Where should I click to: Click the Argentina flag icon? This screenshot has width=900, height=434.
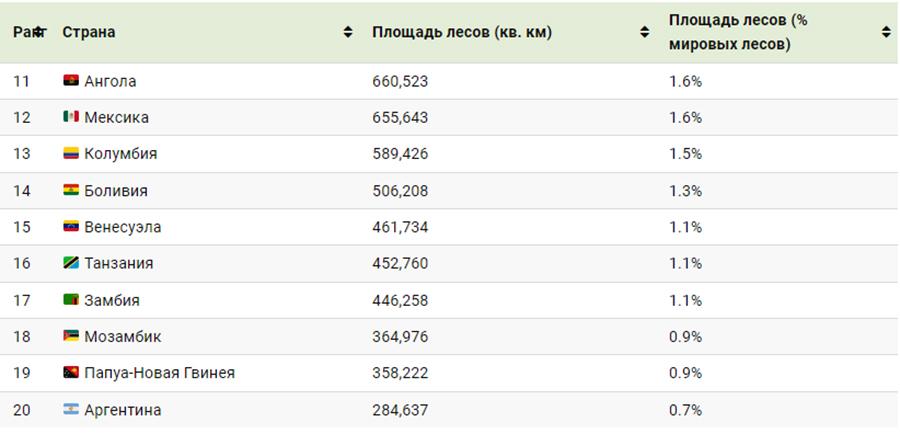click(71, 410)
